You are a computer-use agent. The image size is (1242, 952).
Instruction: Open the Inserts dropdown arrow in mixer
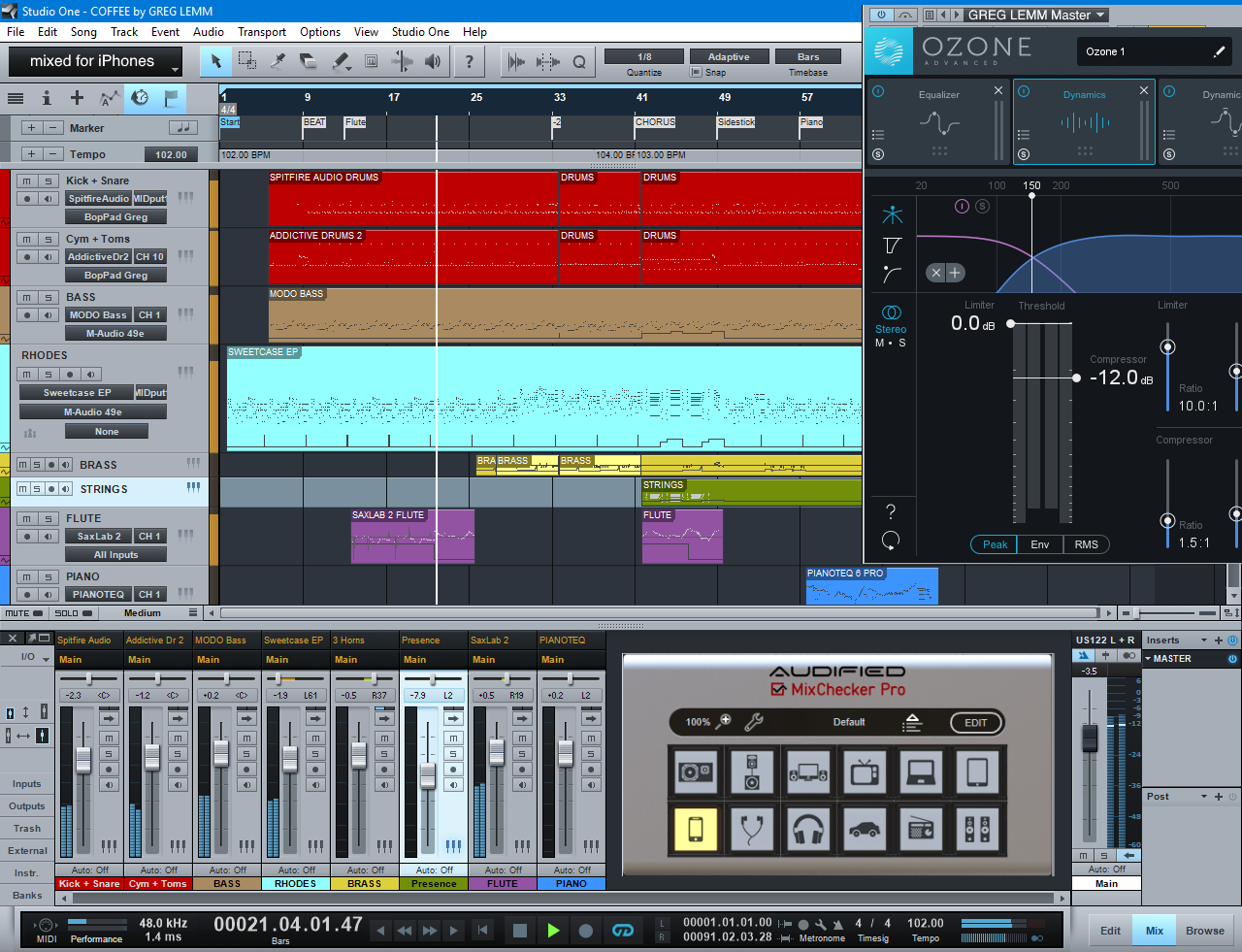[1204, 640]
